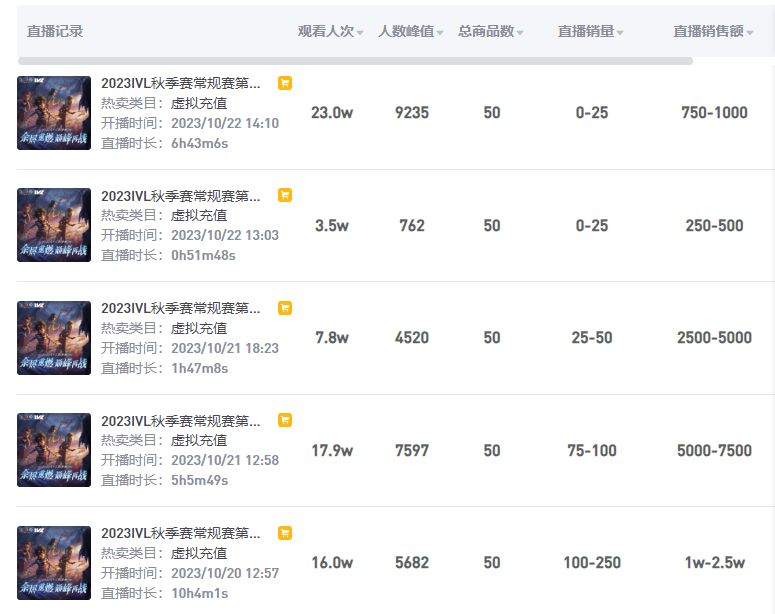Screen dimensions: 775x614
Task: Click the 直播记录 column header
Action: pyautogui.click(x=55, y=31)
